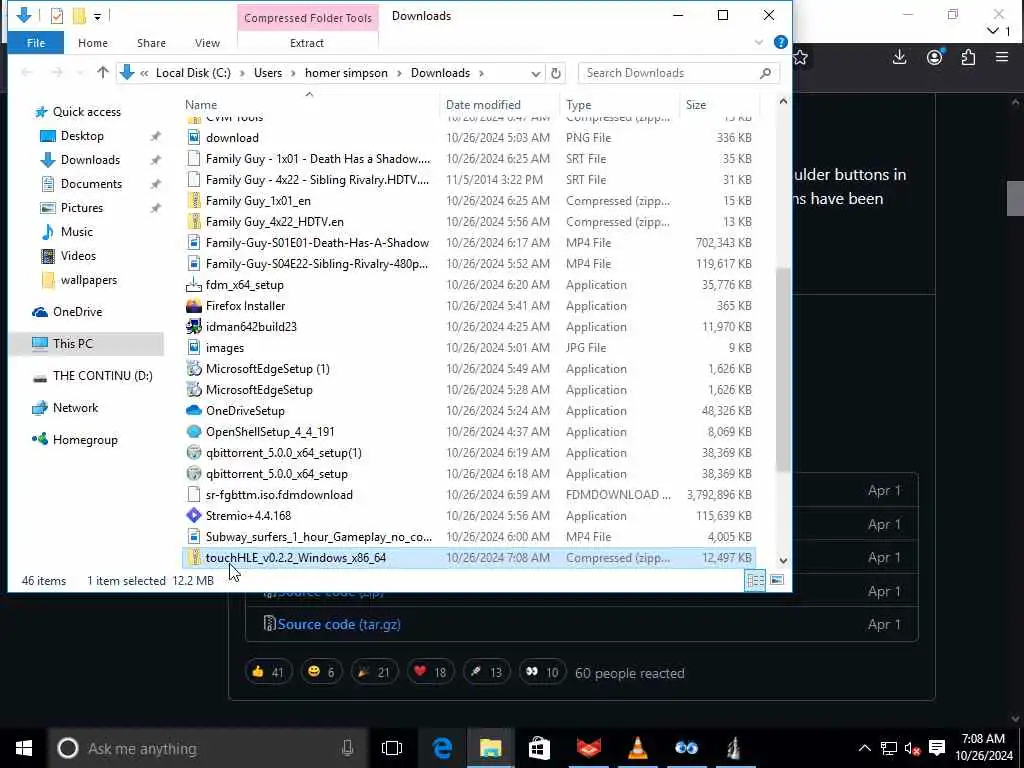This screenshot has width=1024, height=768.
Task: Open browser downloads arrow icon
Action: click(900, 57)
